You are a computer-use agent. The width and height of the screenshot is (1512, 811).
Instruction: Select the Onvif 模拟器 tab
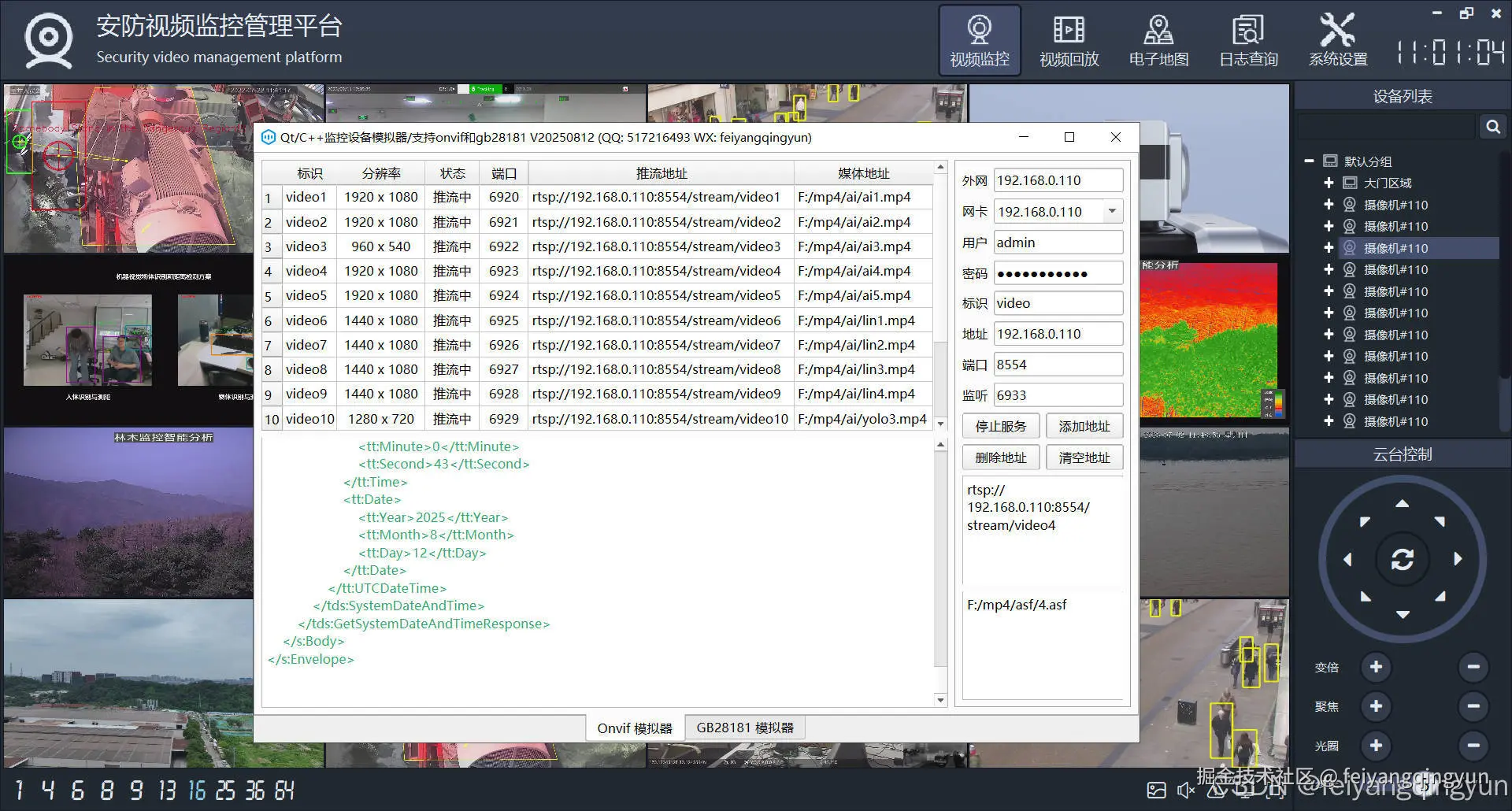635,728
